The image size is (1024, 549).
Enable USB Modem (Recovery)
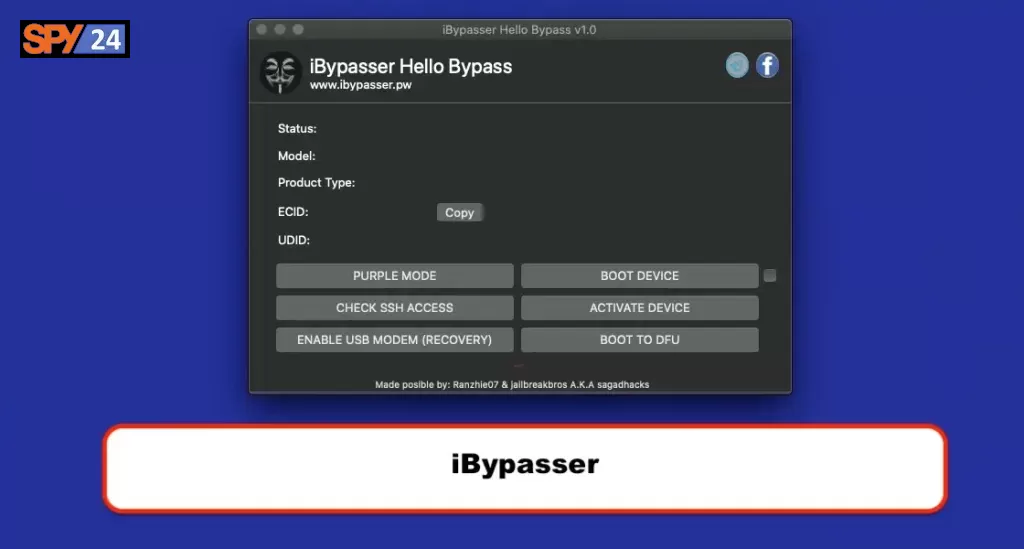coord(394,339)
